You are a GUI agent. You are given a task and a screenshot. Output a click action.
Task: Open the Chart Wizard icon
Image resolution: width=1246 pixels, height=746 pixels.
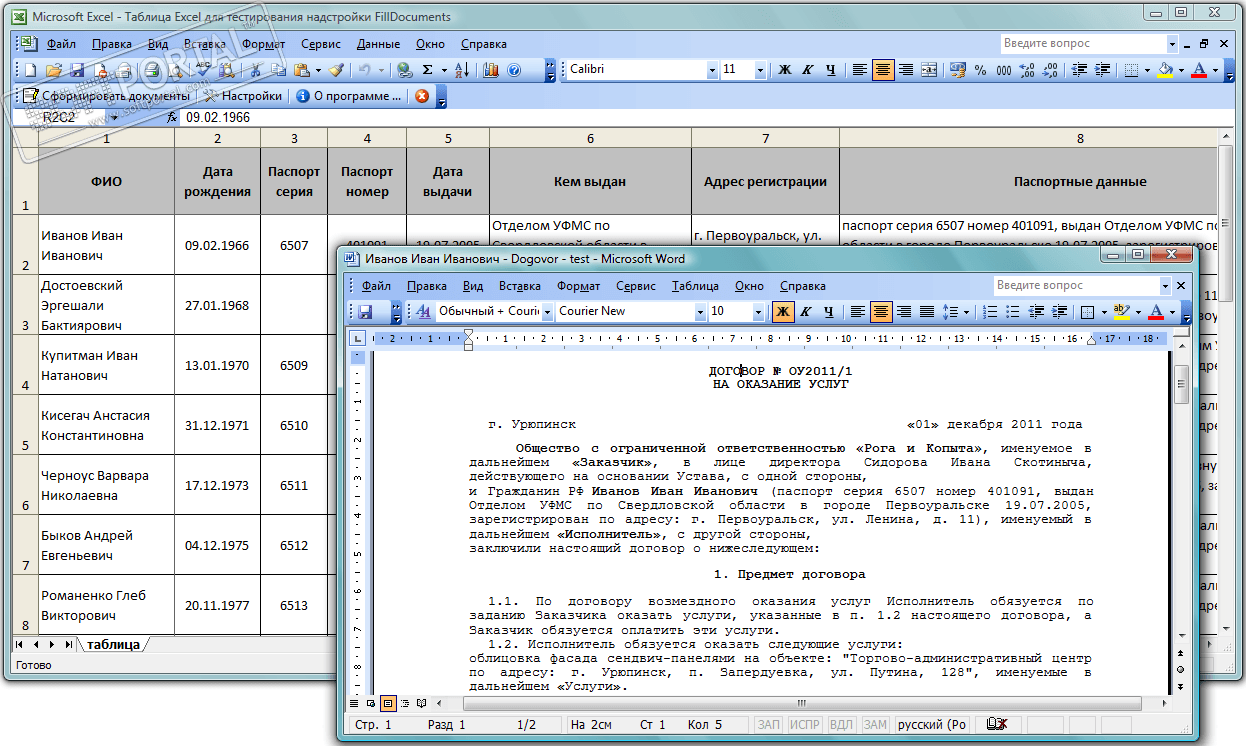point(491,70)
